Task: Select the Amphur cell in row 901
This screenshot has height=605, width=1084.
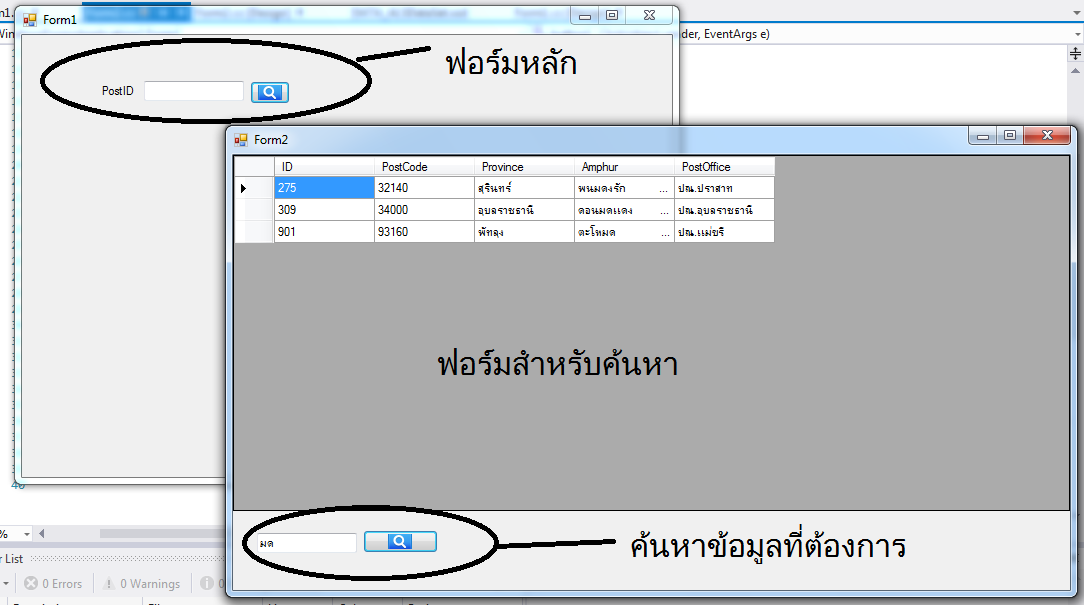Action: [x=624, y=232]
